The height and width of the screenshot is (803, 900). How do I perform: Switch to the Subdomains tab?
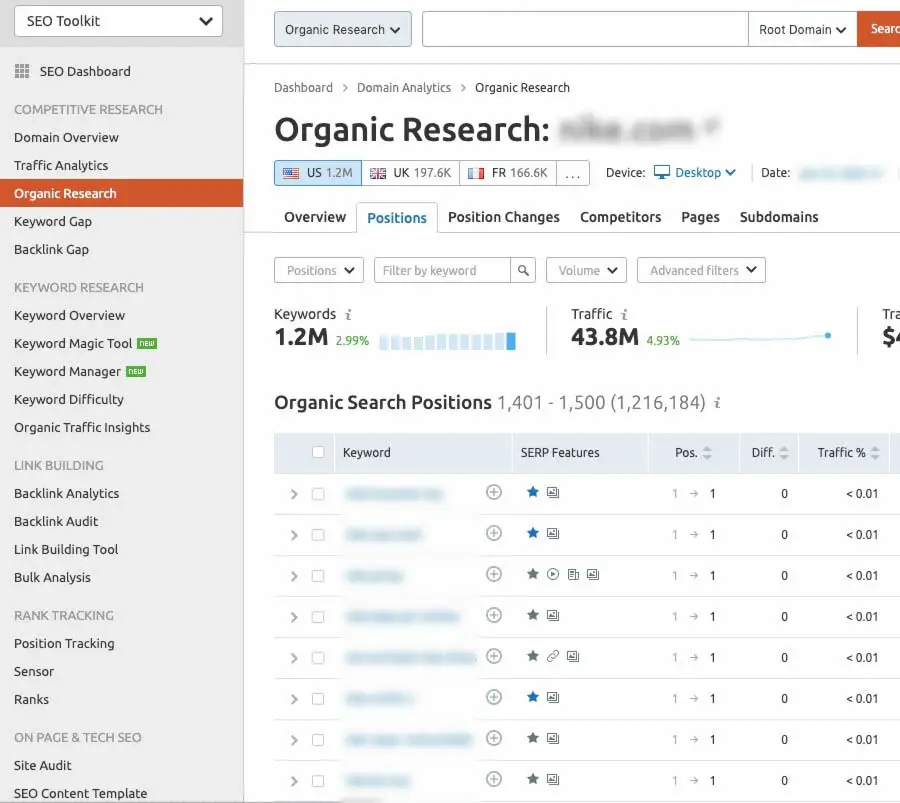pos(779,218)
